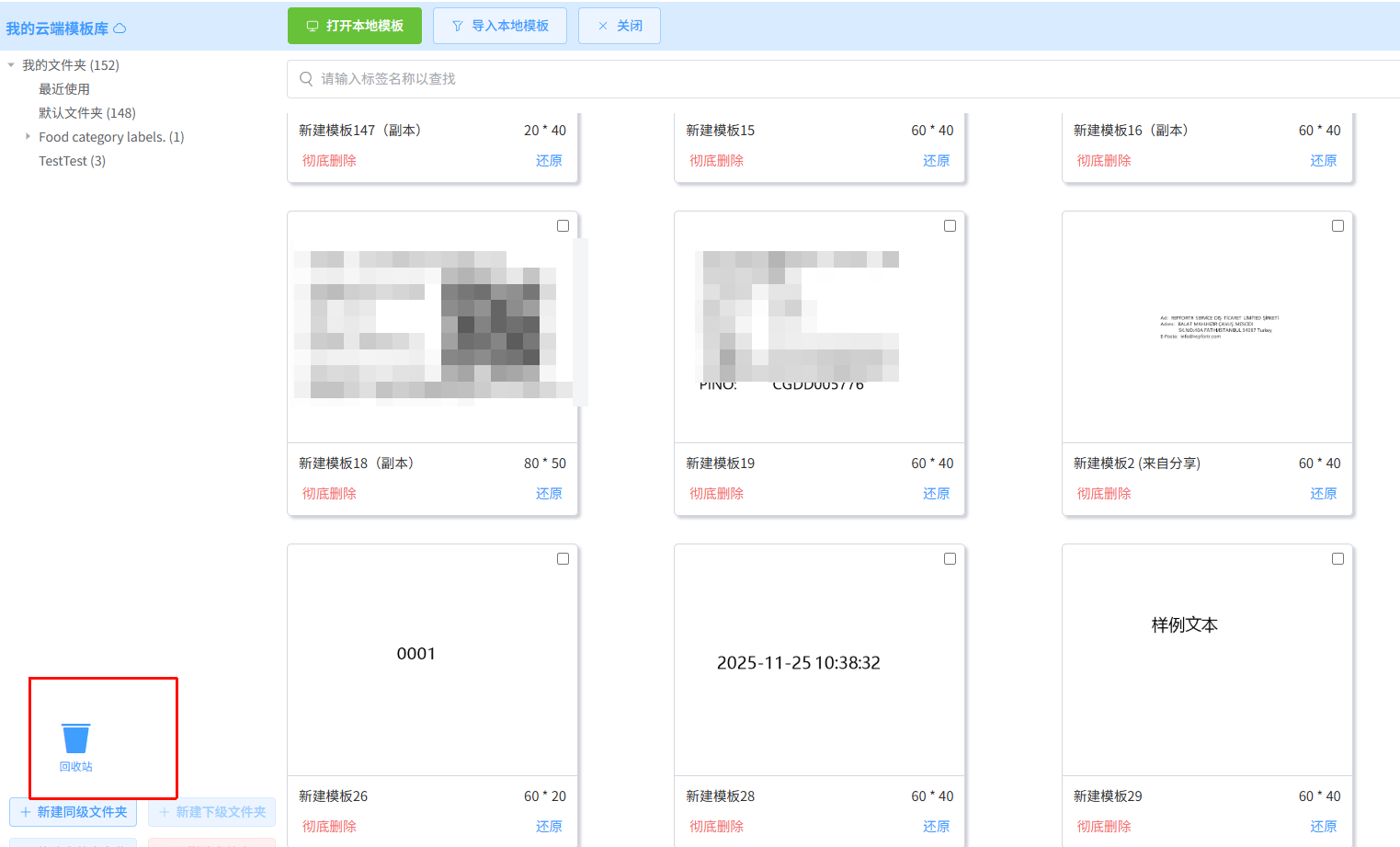Select the checkbox on 新建模板19 card

(950, 226)
